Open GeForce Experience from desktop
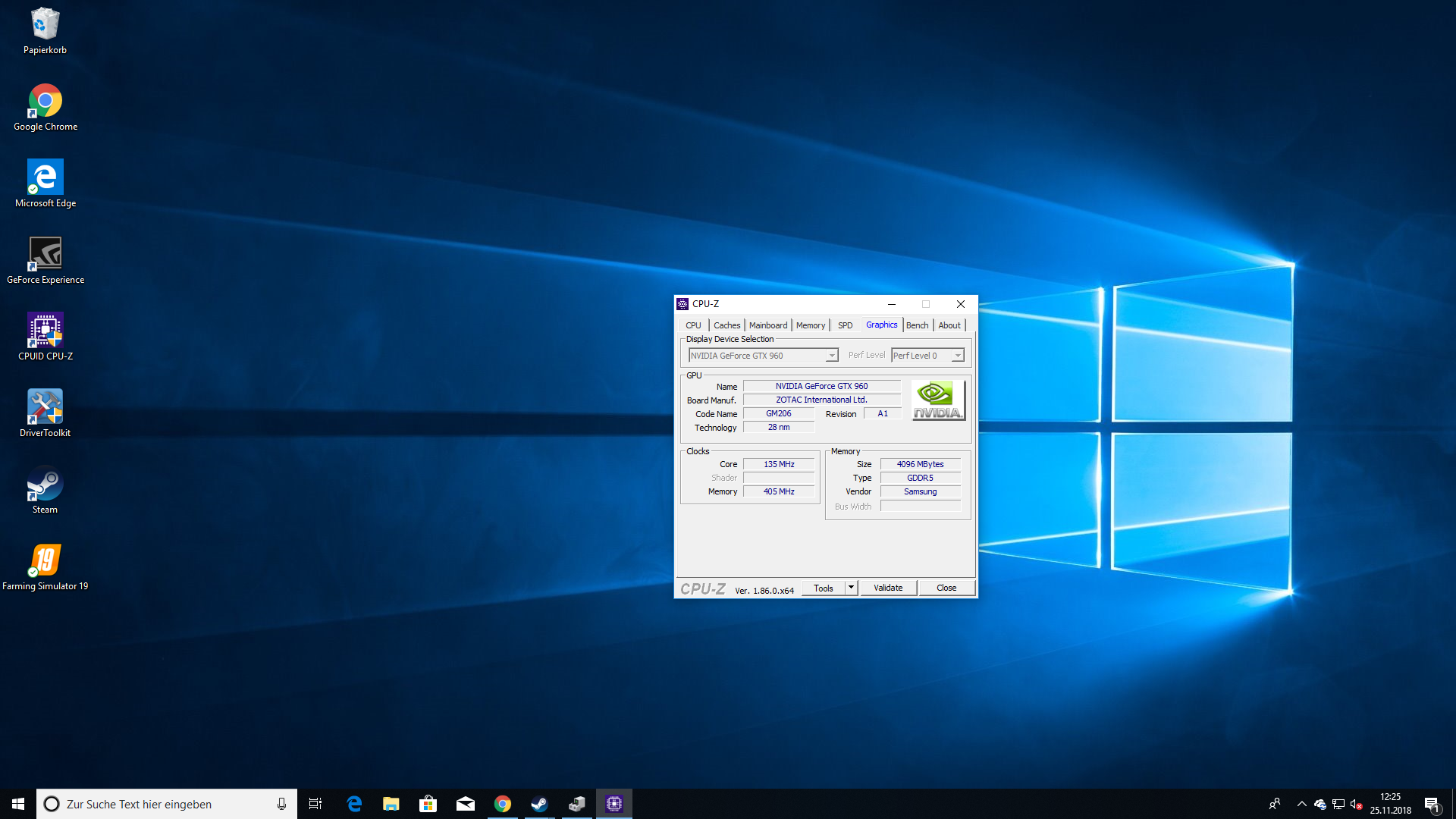 tap(44, 254)
